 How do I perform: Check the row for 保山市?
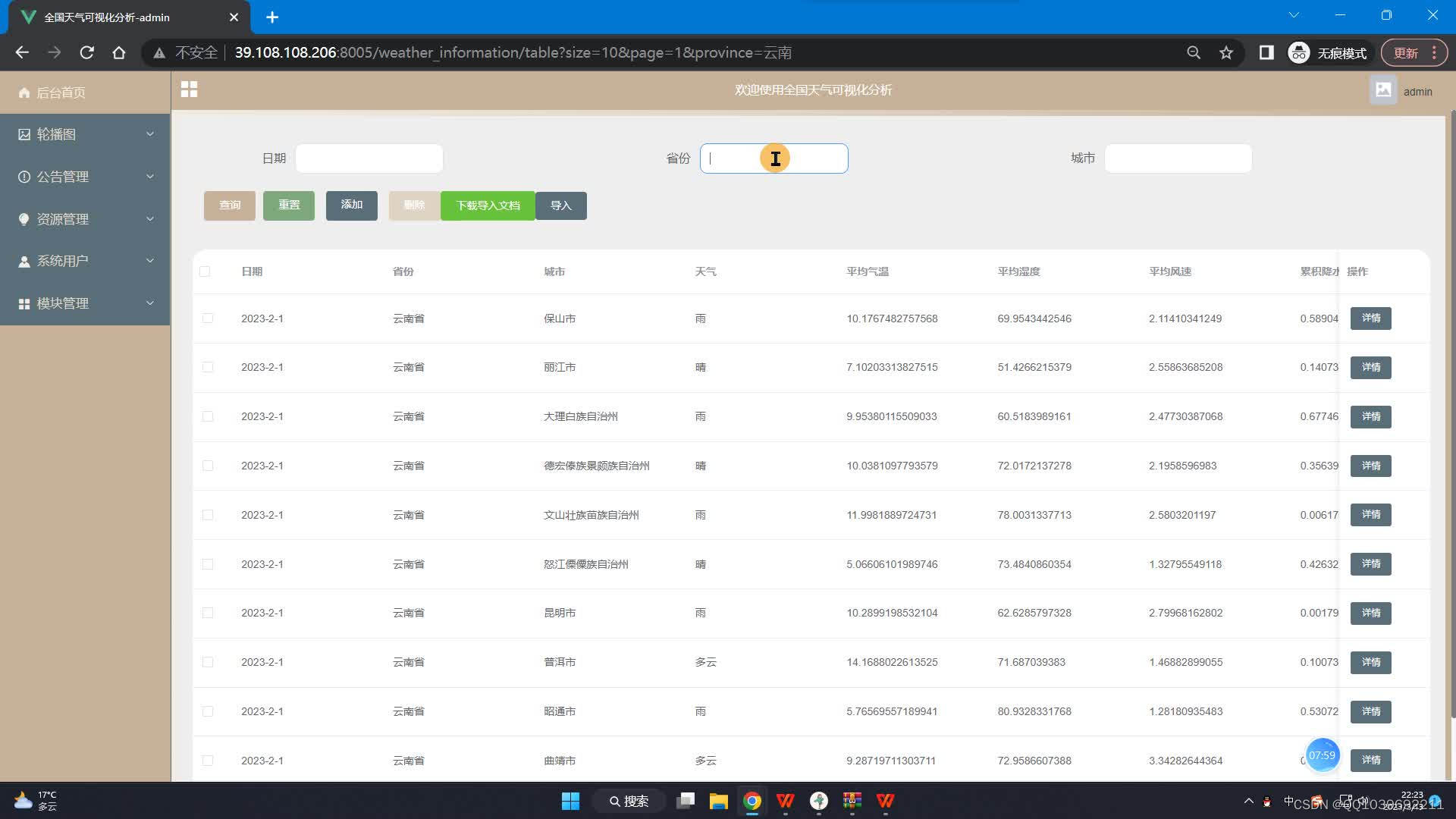208,318
